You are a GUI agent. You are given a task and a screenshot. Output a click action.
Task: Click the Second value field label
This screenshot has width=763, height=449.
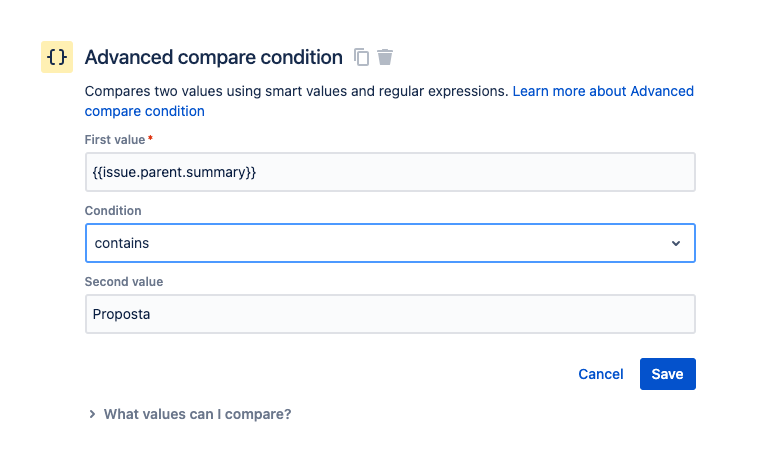point(124,282)
